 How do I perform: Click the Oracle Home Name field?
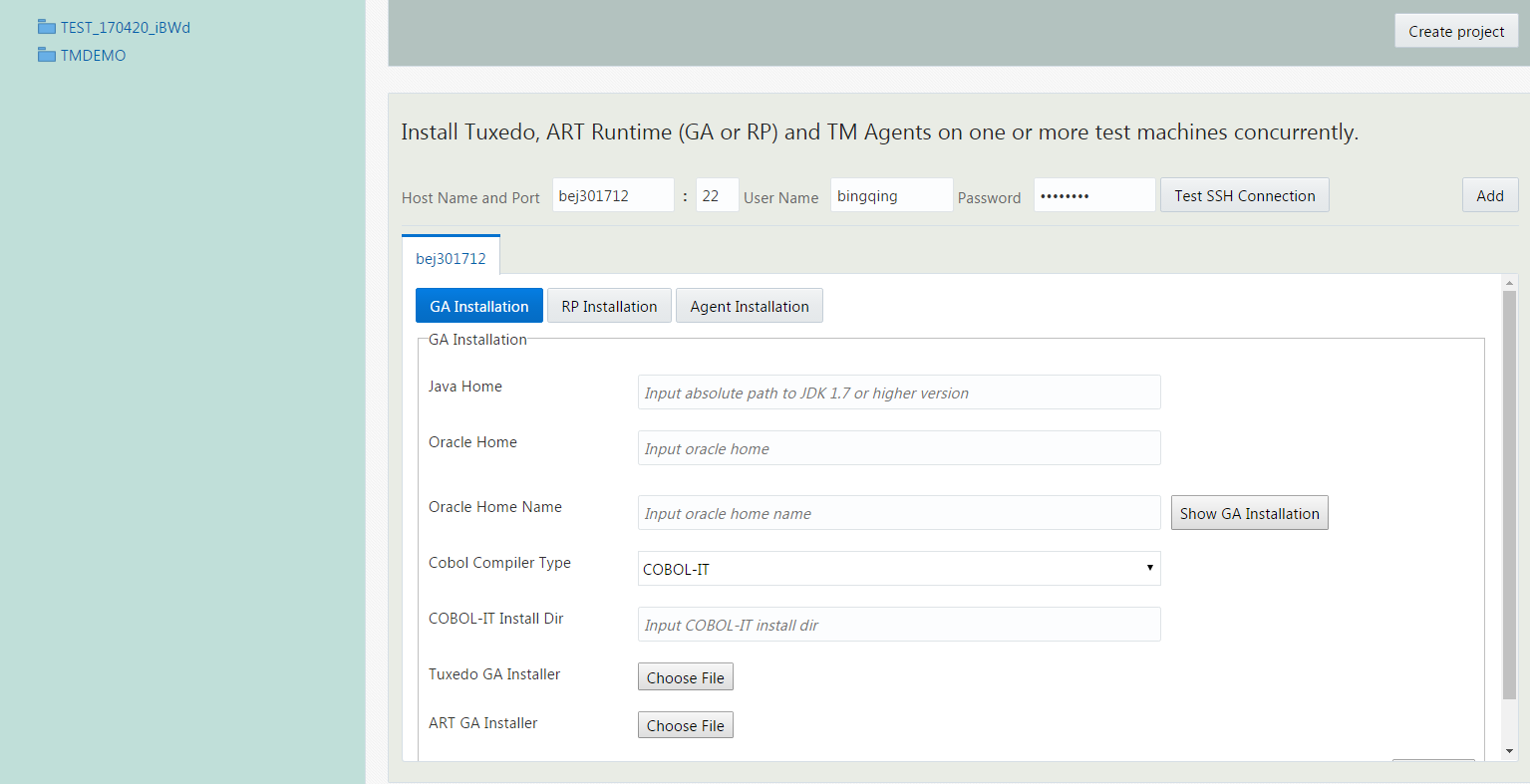click(x=899, y=513)
